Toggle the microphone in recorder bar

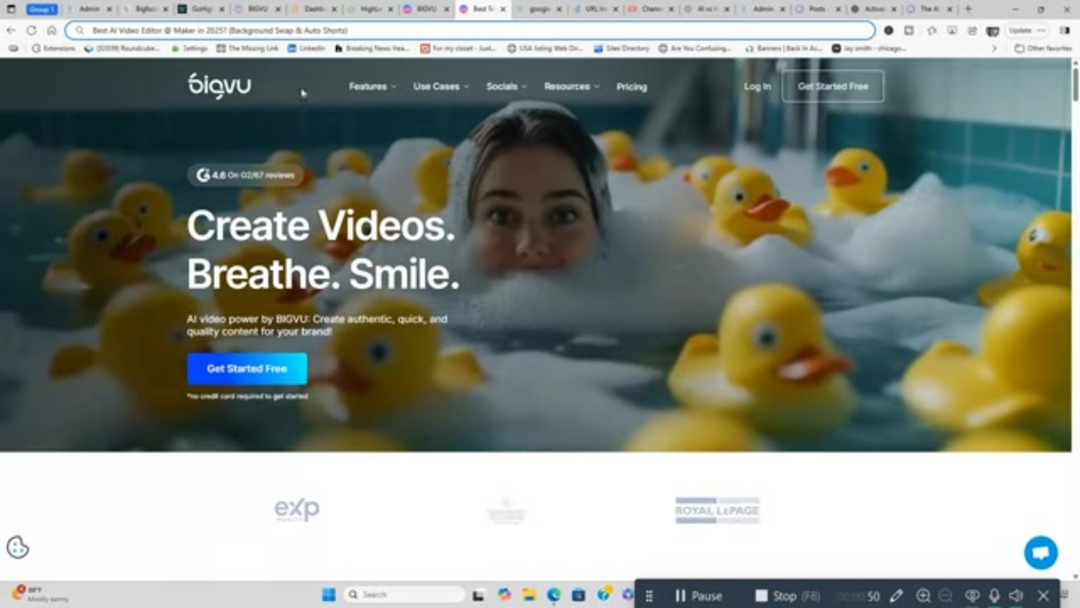pos(994,596)
